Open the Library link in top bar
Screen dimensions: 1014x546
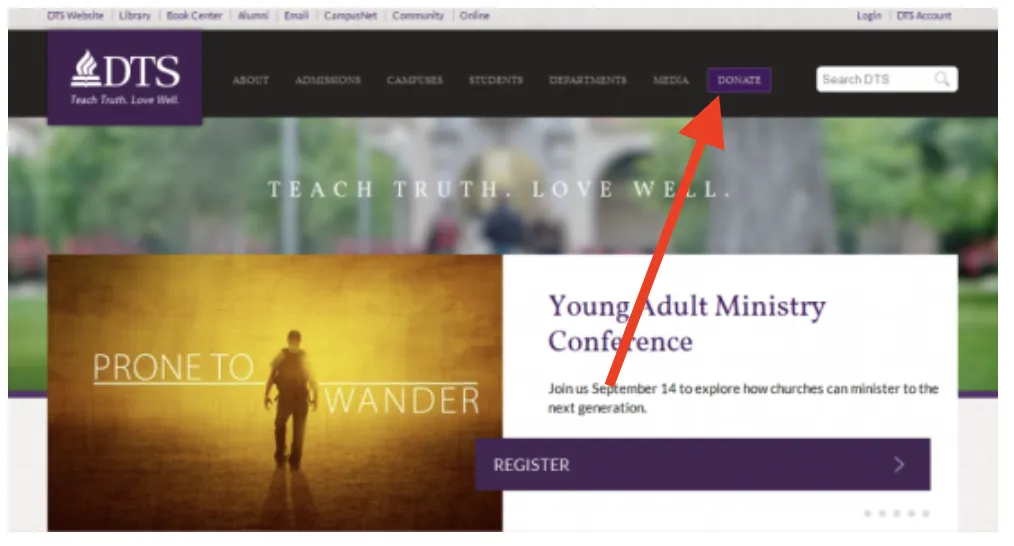(x=135, y=16)
